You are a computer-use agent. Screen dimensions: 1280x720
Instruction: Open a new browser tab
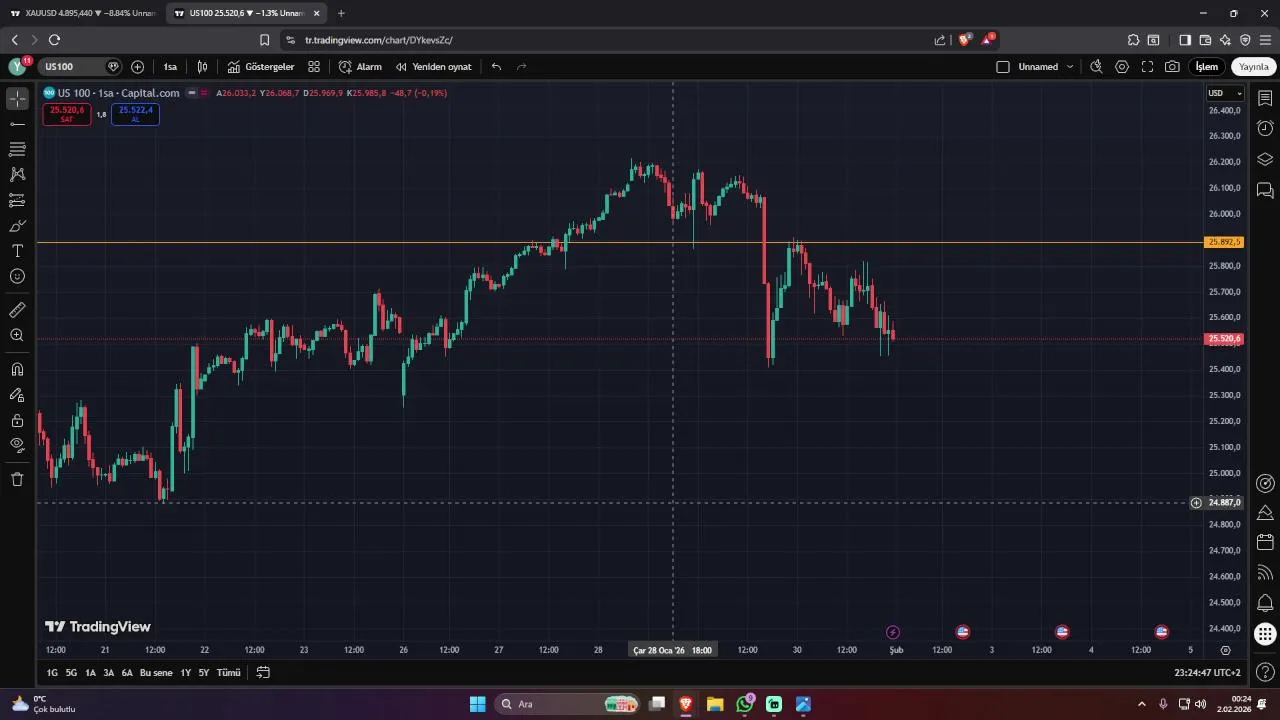click(x=341, y=13)
